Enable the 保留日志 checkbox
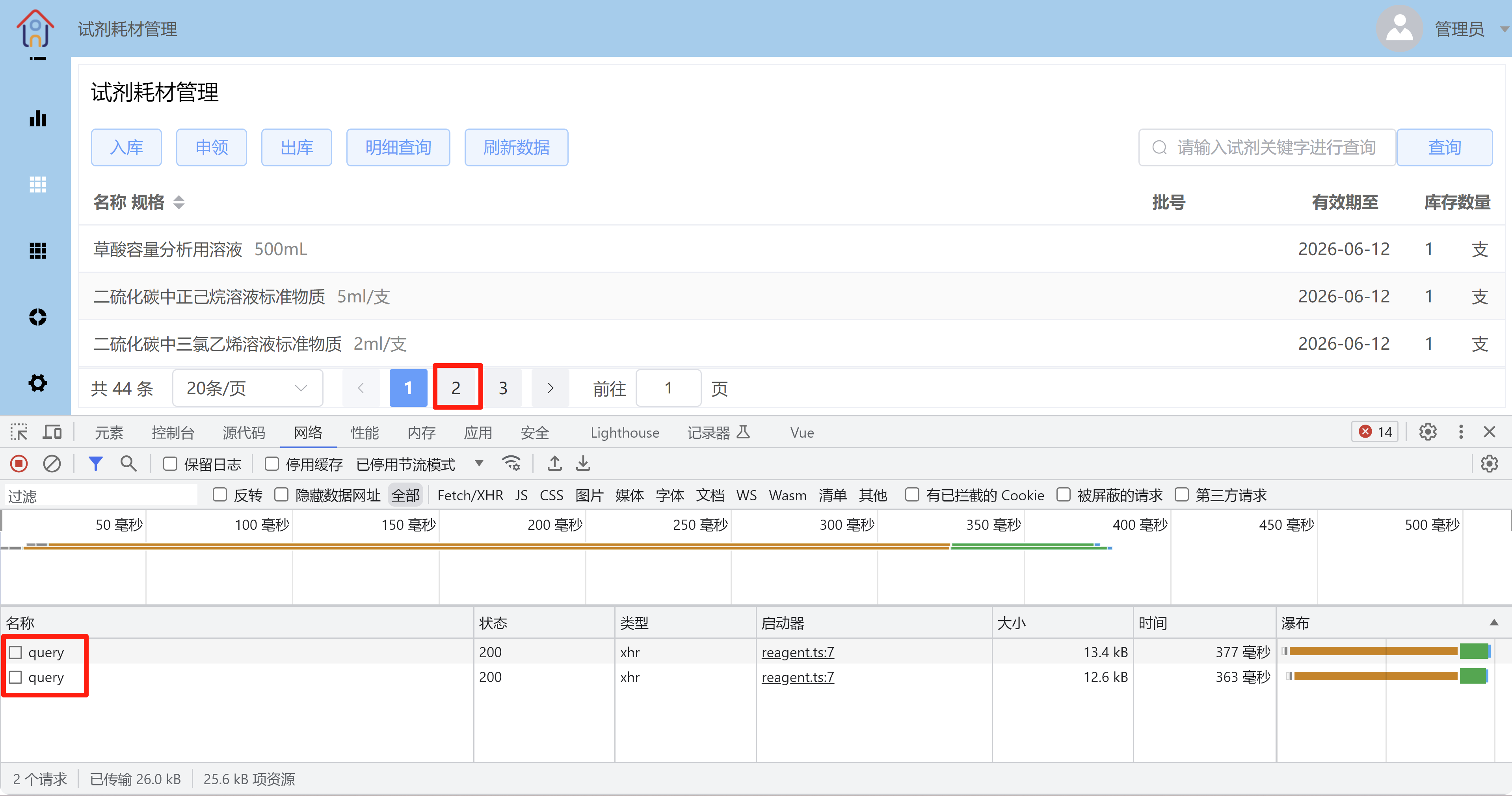 point(170,464)
